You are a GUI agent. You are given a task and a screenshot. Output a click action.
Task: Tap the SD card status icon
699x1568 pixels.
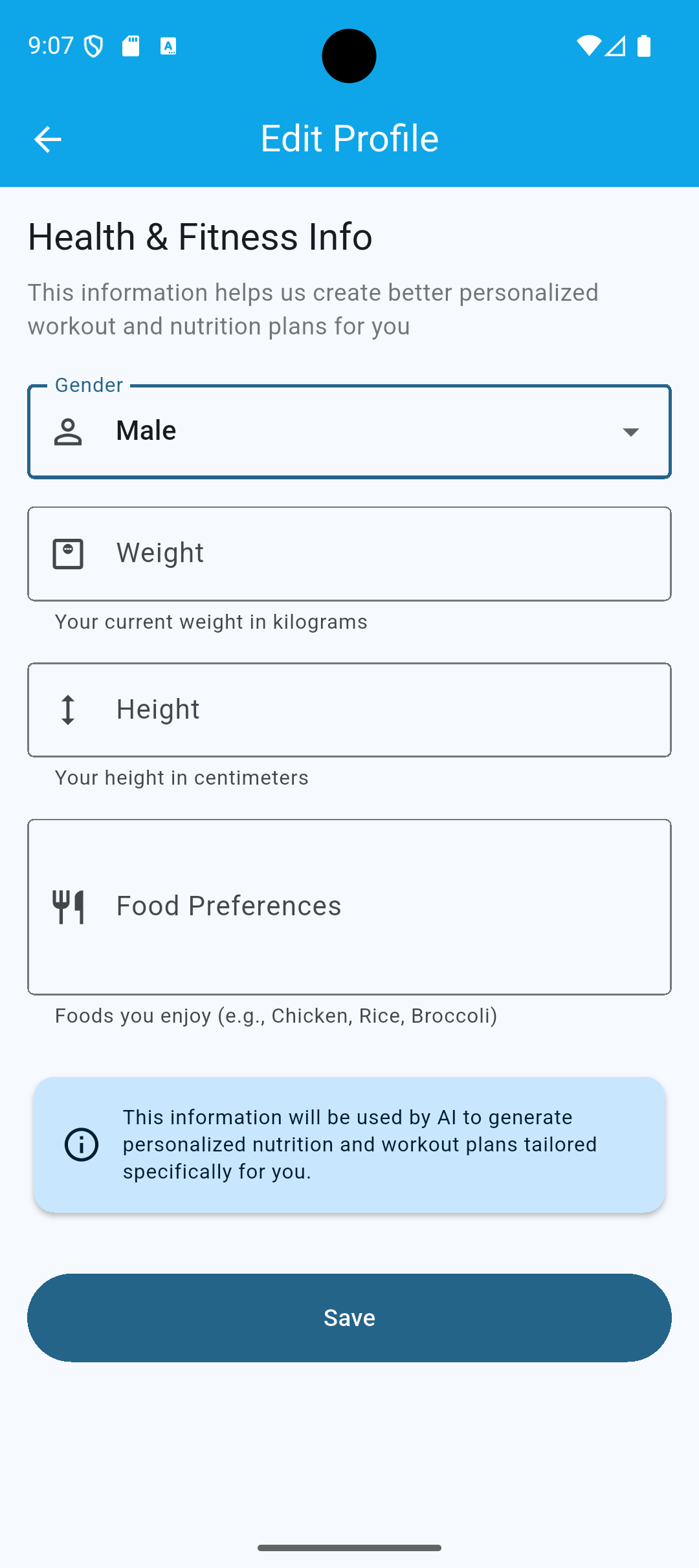pos(131,46)
